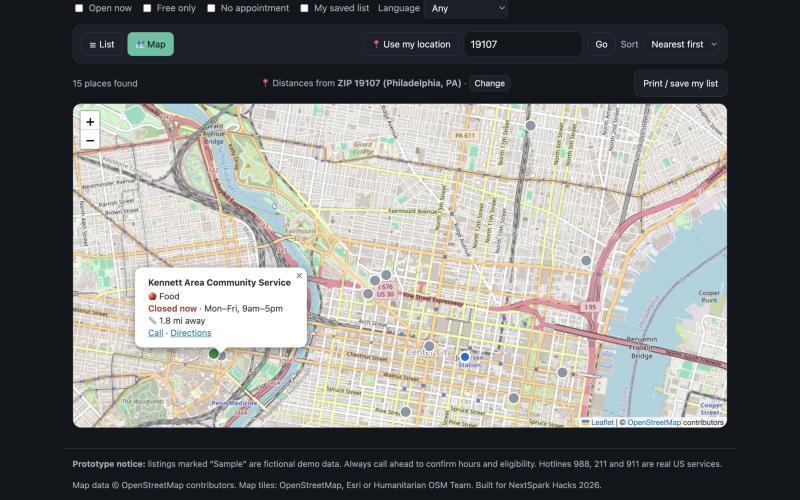
Task: Switch to List view
Action: [102, 44]
